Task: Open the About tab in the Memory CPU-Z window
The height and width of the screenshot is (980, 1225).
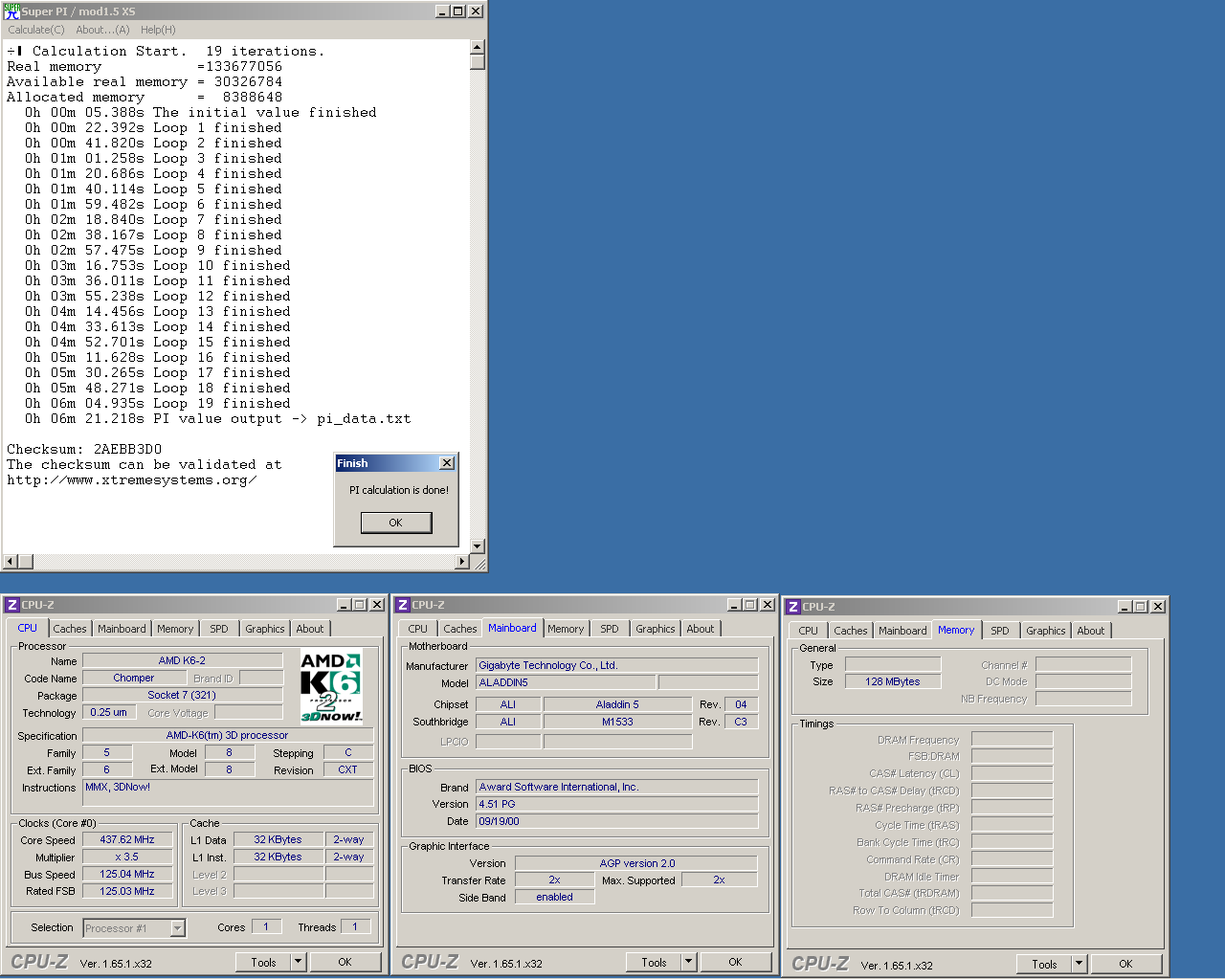Action: tap(1091, 631)
